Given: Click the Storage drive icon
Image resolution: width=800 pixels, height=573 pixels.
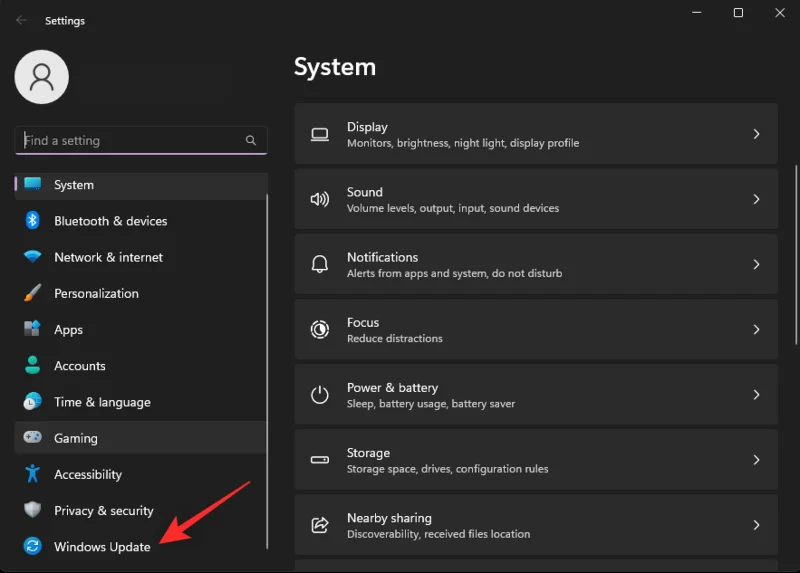Looking at the screenshot, I should pyautogui.click(x=320, y=460).
